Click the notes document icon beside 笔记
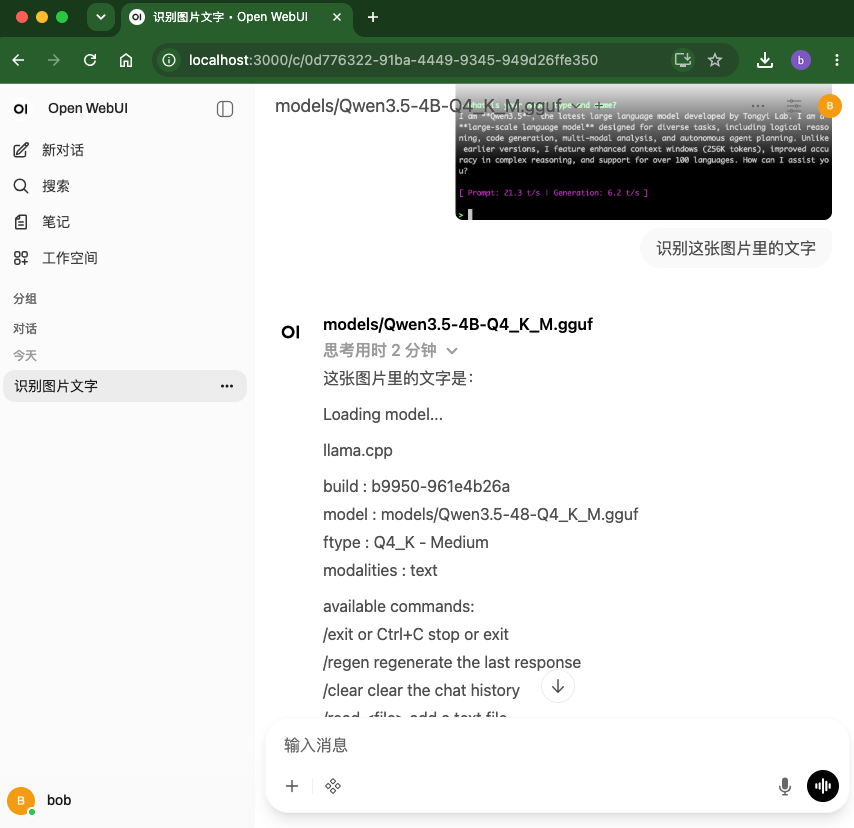 tap(21, 222)
